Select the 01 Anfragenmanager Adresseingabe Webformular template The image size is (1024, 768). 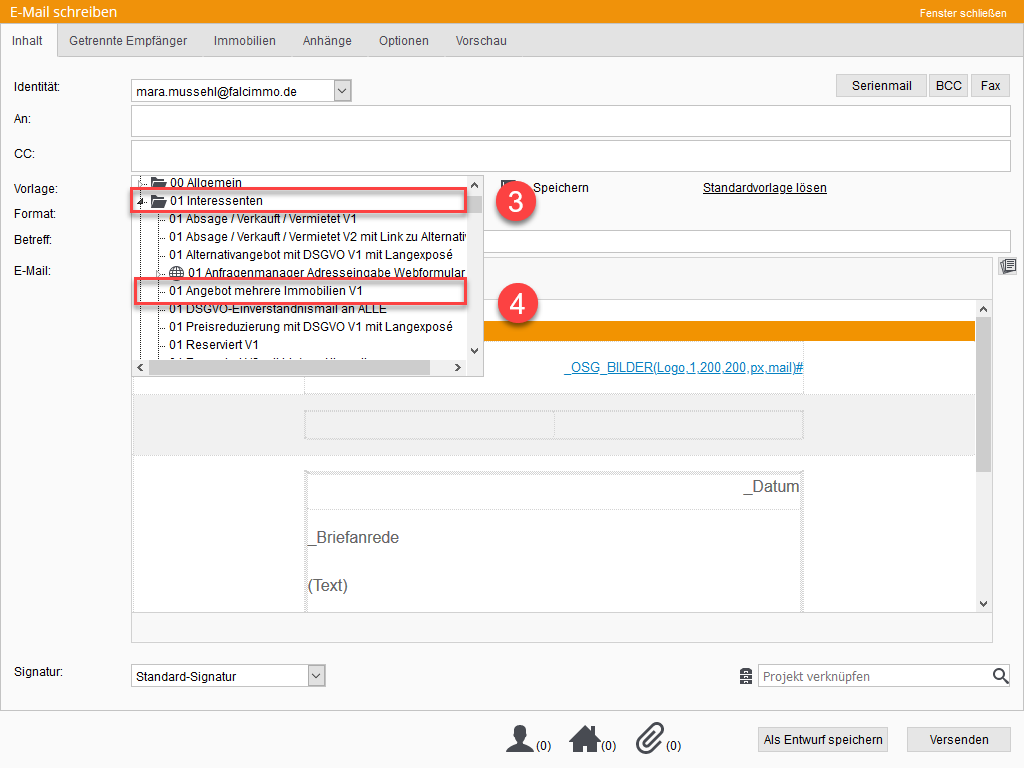[326, 273]
